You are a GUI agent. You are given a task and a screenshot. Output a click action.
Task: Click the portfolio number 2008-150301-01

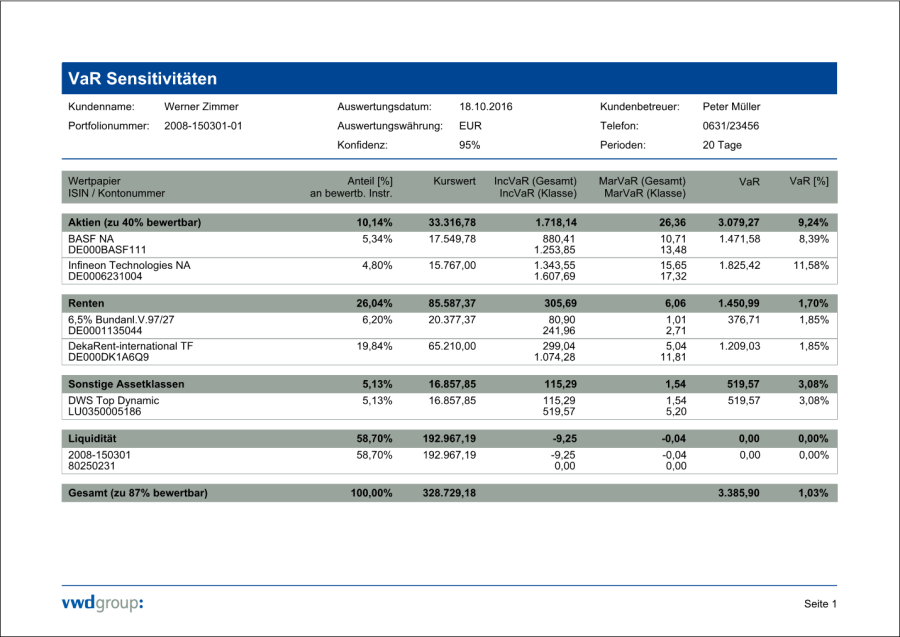(x=203, y=126)
